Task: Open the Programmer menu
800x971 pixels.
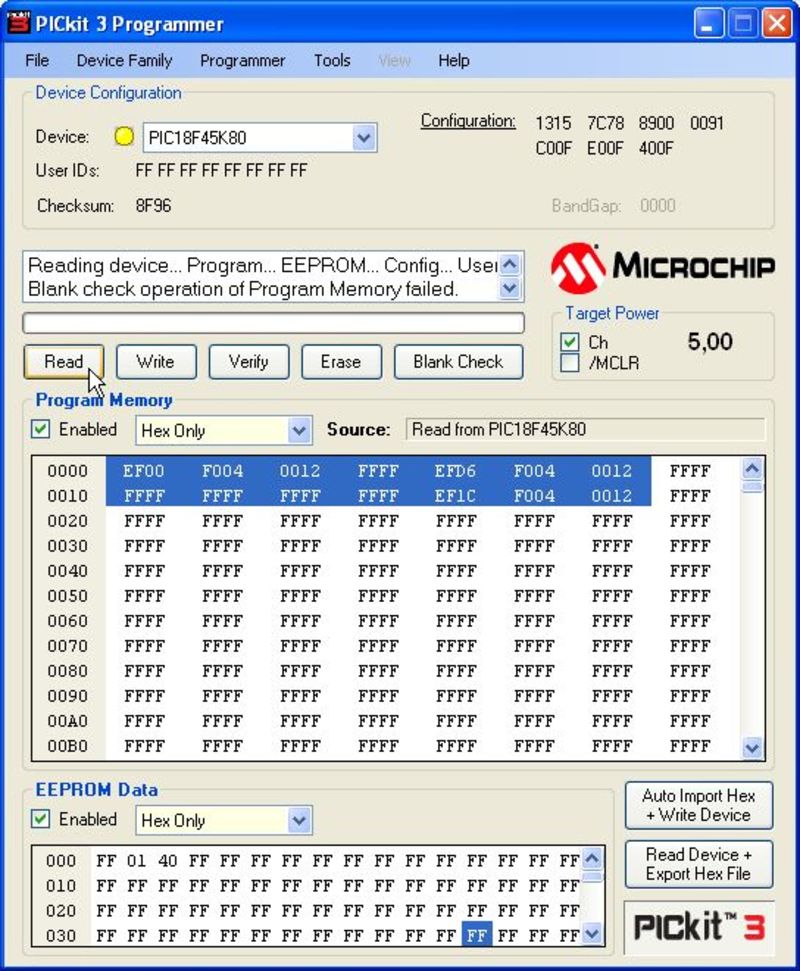Action: click(x=242, y=60)
